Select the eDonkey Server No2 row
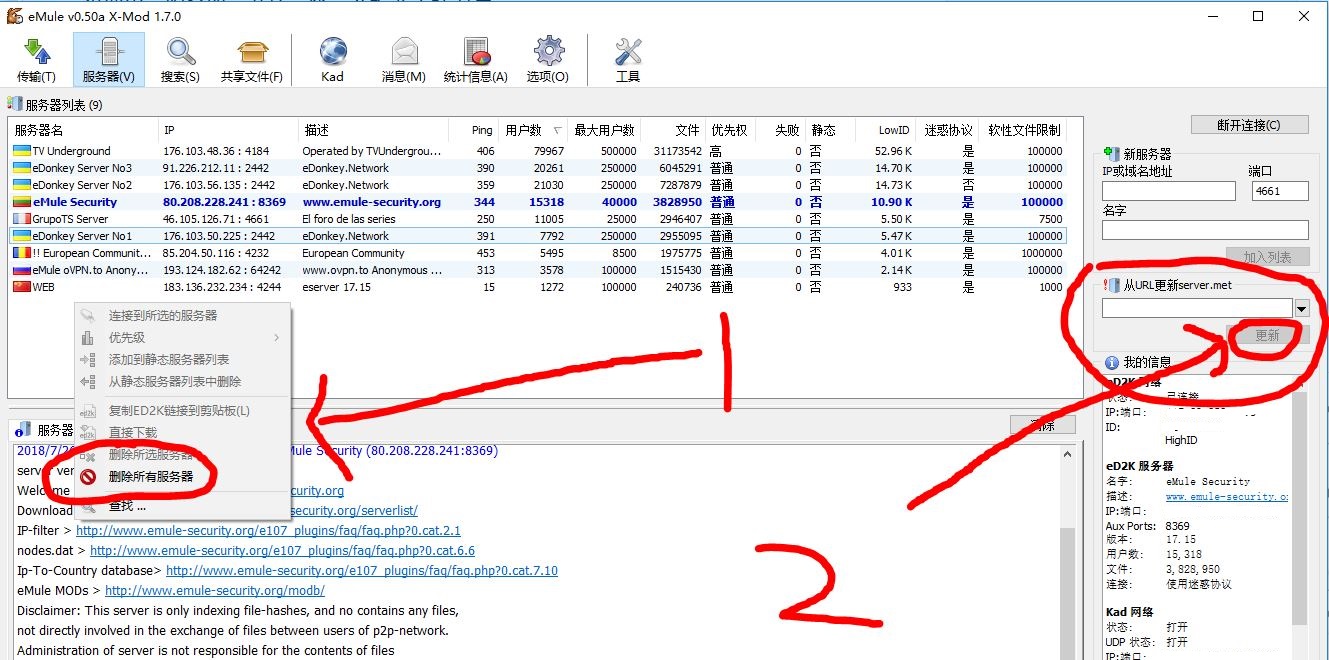1329x660 pixels. point(538,185)
